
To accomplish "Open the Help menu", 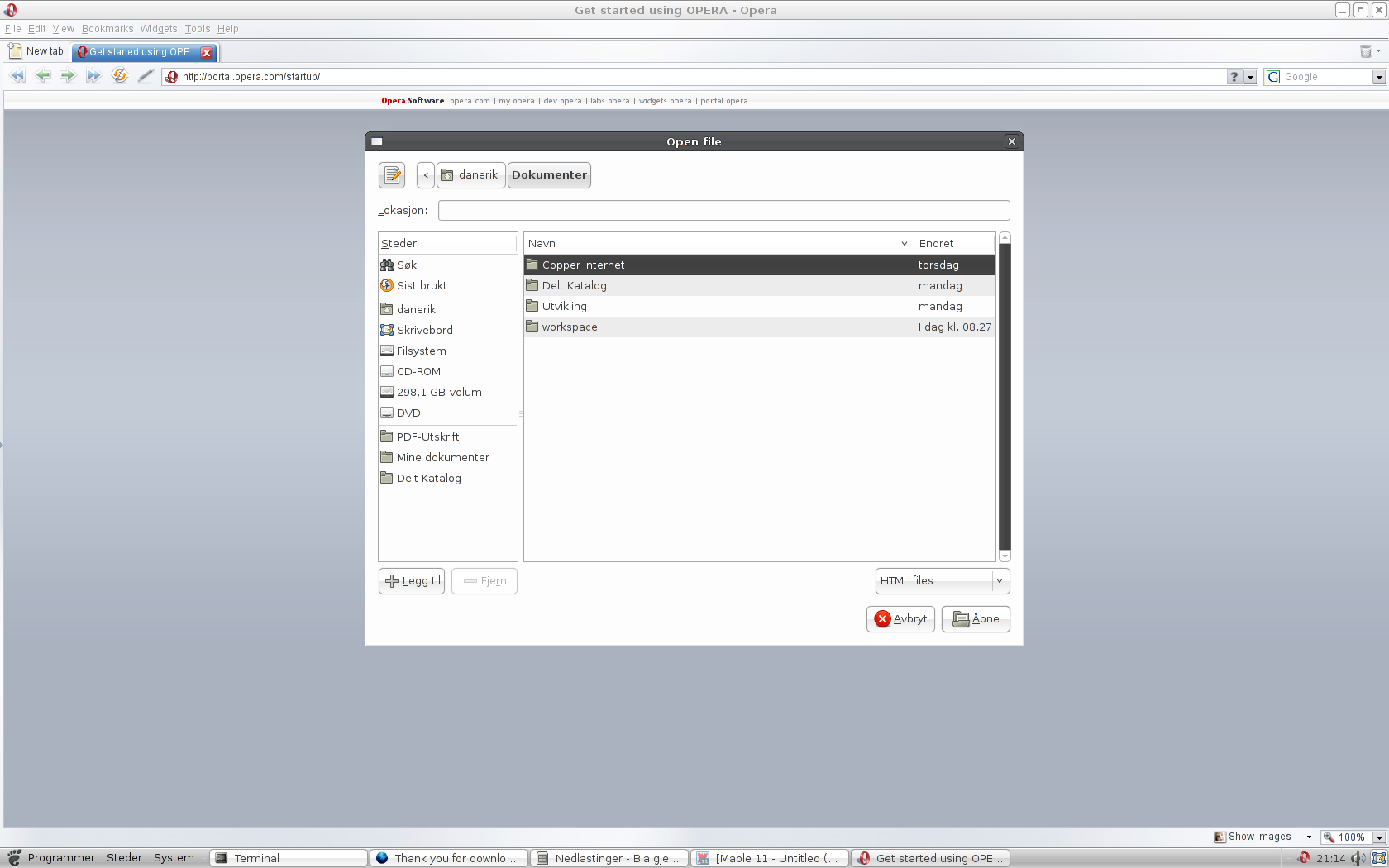I will click(227, 29).
